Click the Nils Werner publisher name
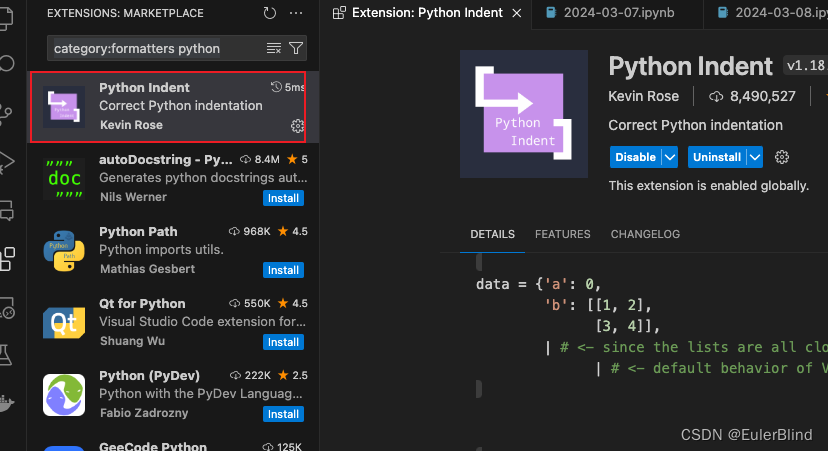828x451 pixels. pos(133,197)
